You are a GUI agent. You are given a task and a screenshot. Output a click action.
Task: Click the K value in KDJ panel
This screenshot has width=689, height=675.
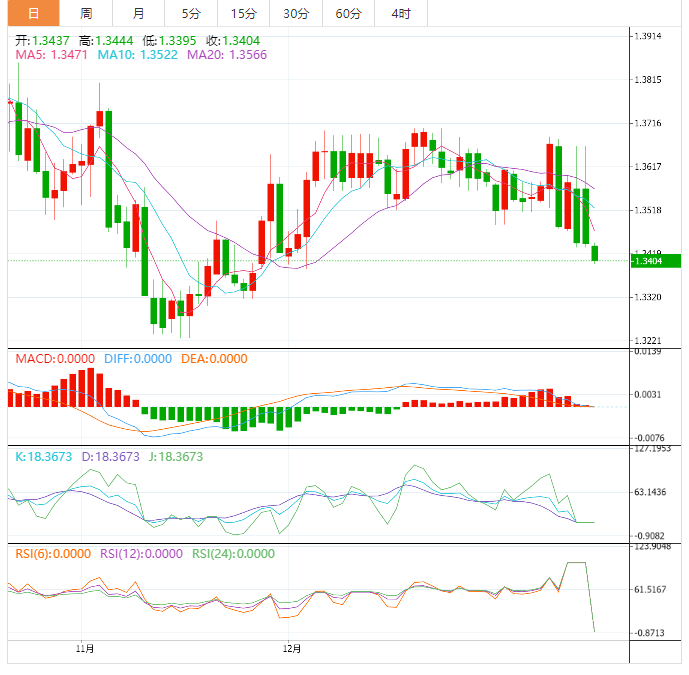(43, 456)
